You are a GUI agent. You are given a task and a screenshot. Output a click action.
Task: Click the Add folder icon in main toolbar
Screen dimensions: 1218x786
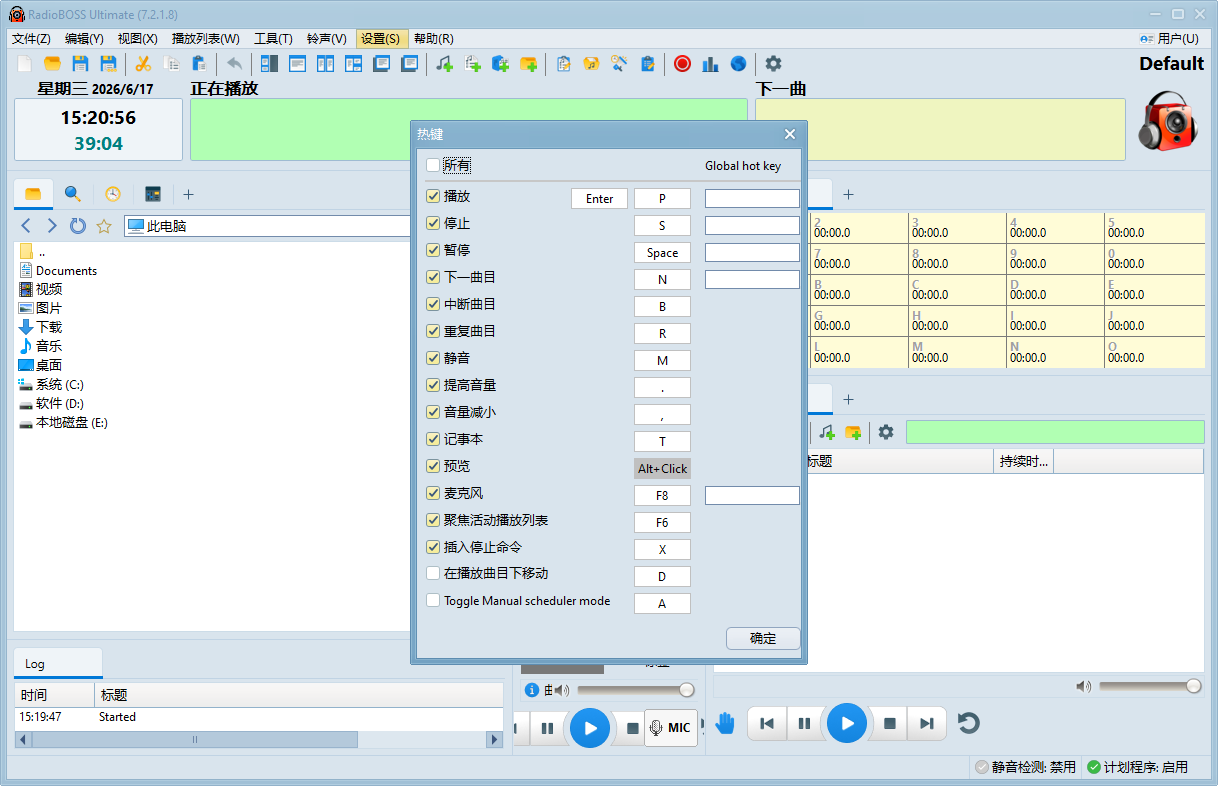click(528, 64)
